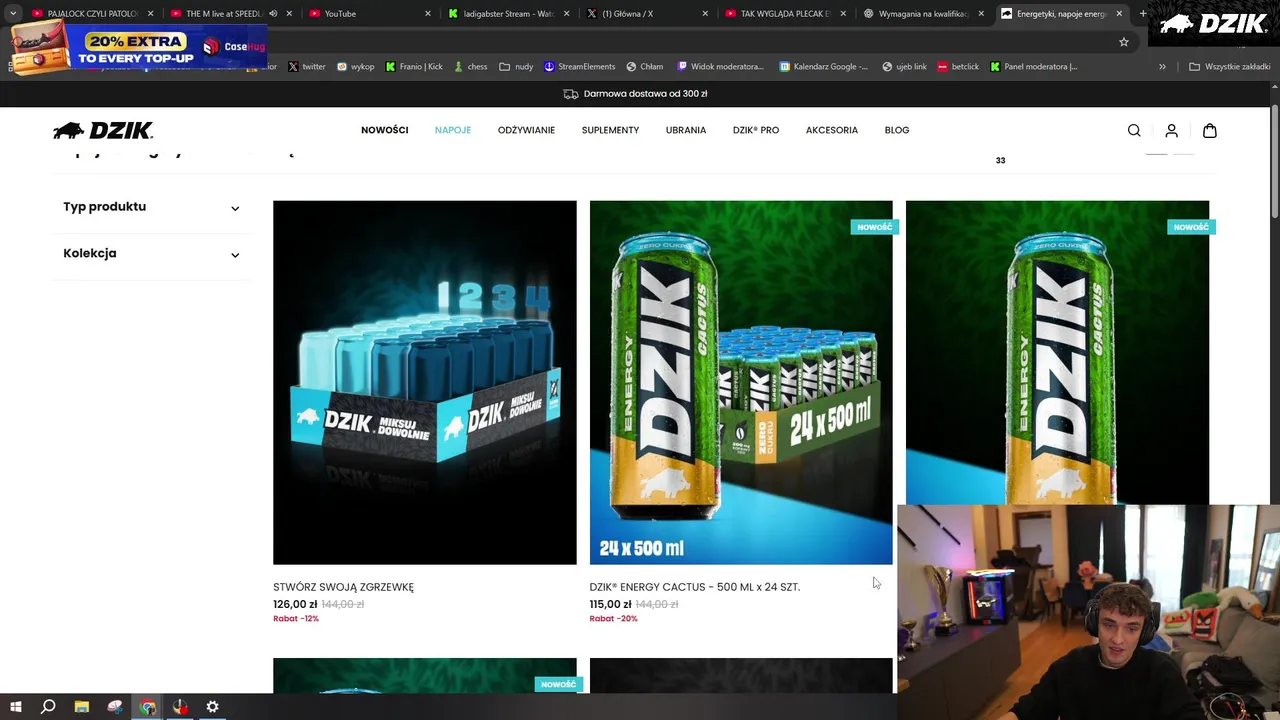Go to the BLOG page

coord(897,130)
